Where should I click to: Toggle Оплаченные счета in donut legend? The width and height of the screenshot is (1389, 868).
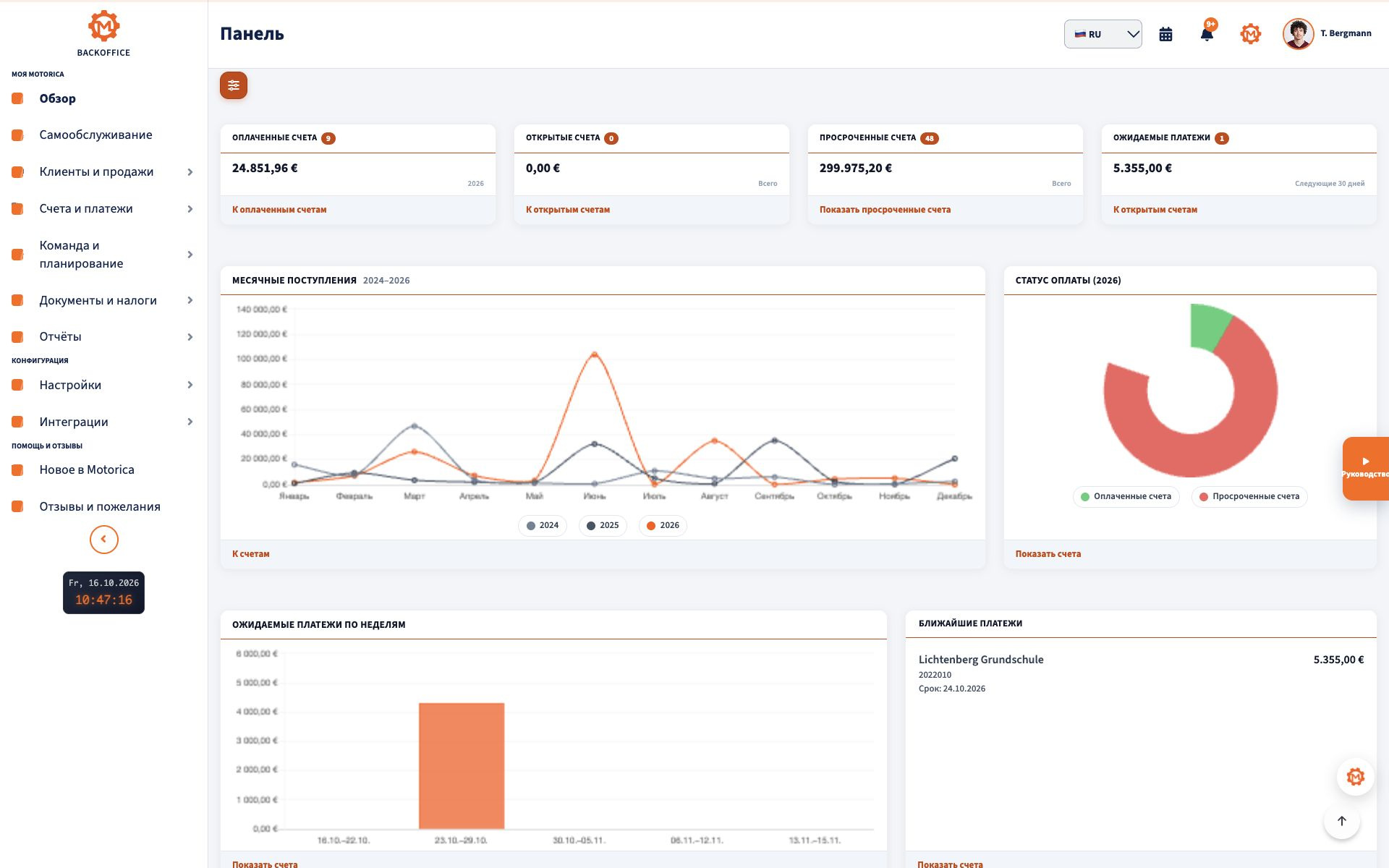[x=1126, y=496]
